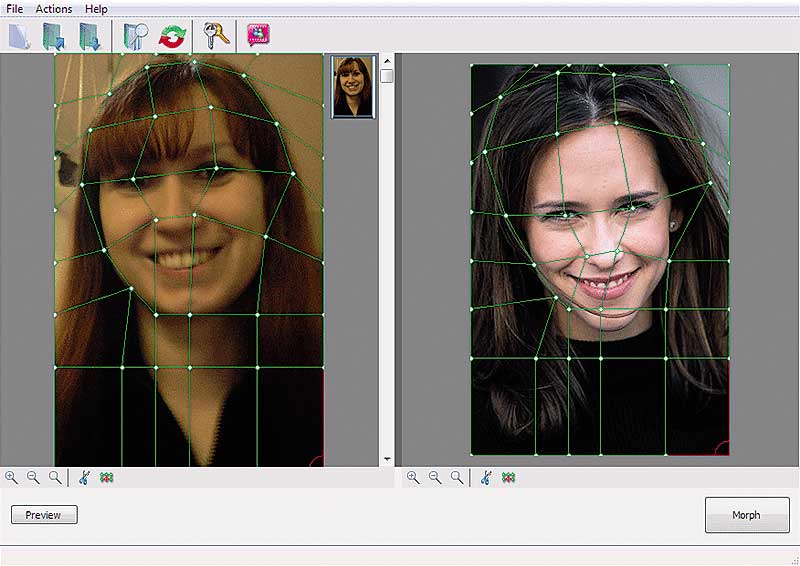This screenshot has width=800, height=566.
Task: Click the scroll down arrow of thumbnail list
Action: [387, 459]
